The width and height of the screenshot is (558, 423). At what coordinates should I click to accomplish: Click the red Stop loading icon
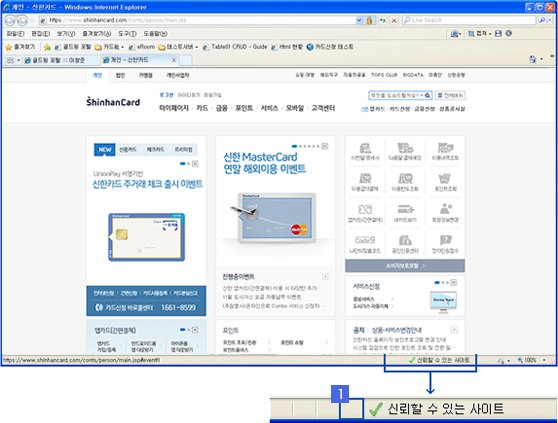tap(394, 20)
